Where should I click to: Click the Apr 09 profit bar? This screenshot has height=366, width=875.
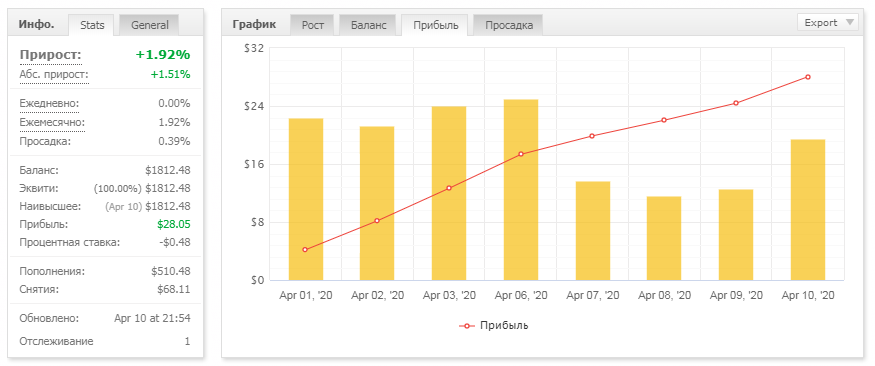tap(736, 235)
